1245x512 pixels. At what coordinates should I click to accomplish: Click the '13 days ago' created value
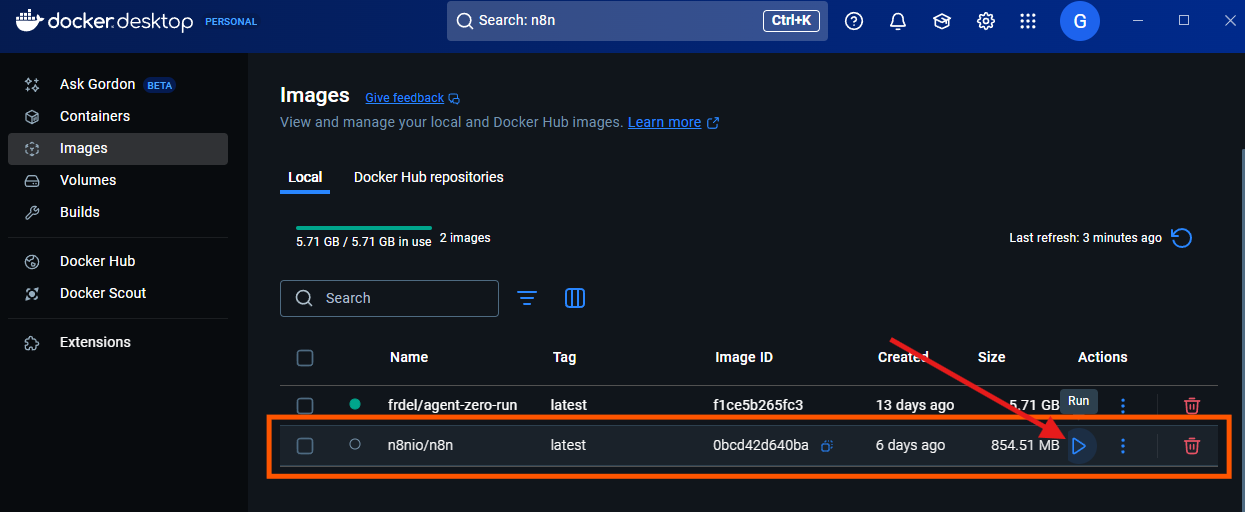[x=914, y=405]
